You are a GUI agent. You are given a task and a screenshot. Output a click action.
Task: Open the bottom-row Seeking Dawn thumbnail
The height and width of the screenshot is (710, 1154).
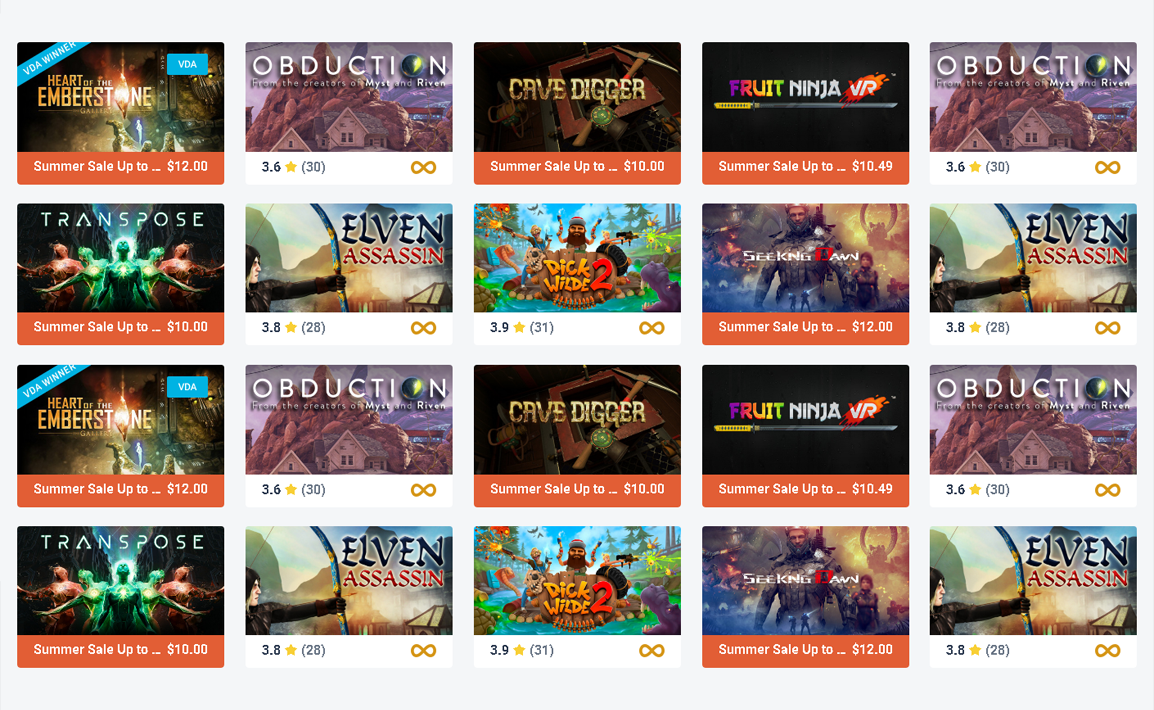click(805, 581)
